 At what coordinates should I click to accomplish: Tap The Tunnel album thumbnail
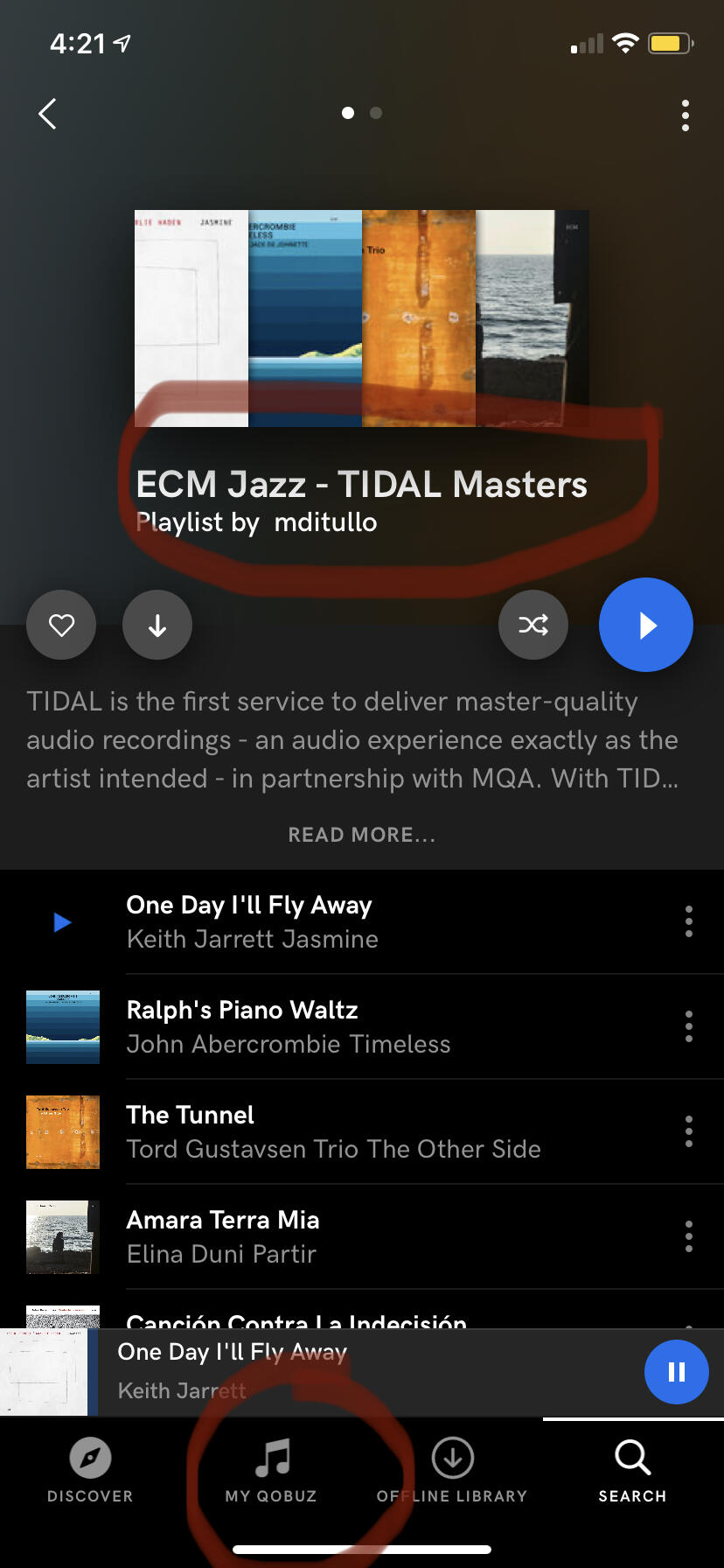click(63, 1132)
